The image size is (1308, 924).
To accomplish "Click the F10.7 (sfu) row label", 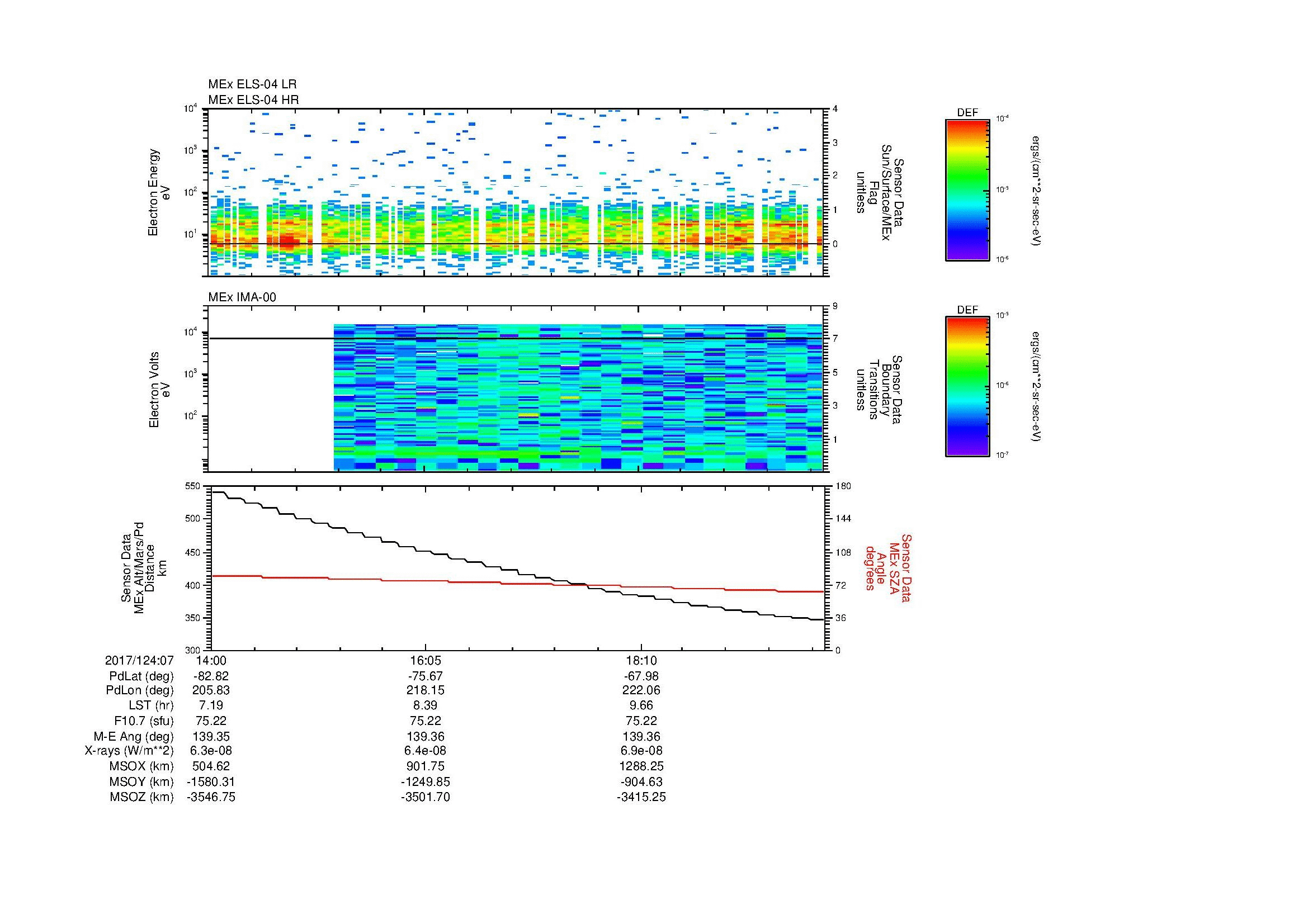I will [144, 721].
